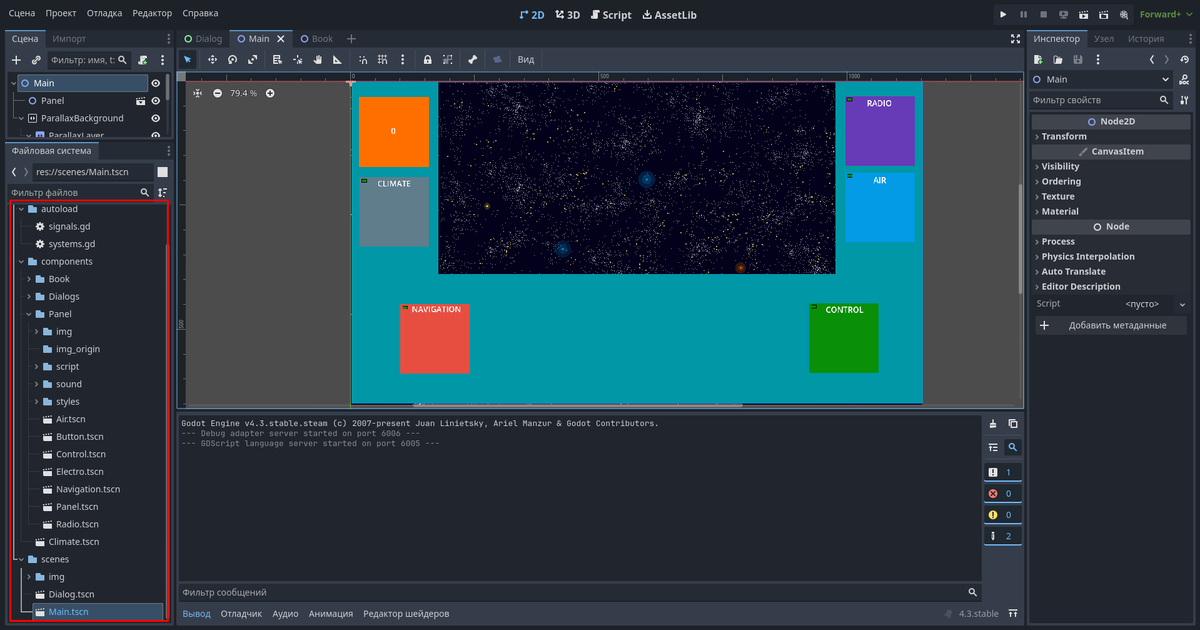1200x630 pixels.
Task: Create a new resource in Inspector
Action: 1040,60
